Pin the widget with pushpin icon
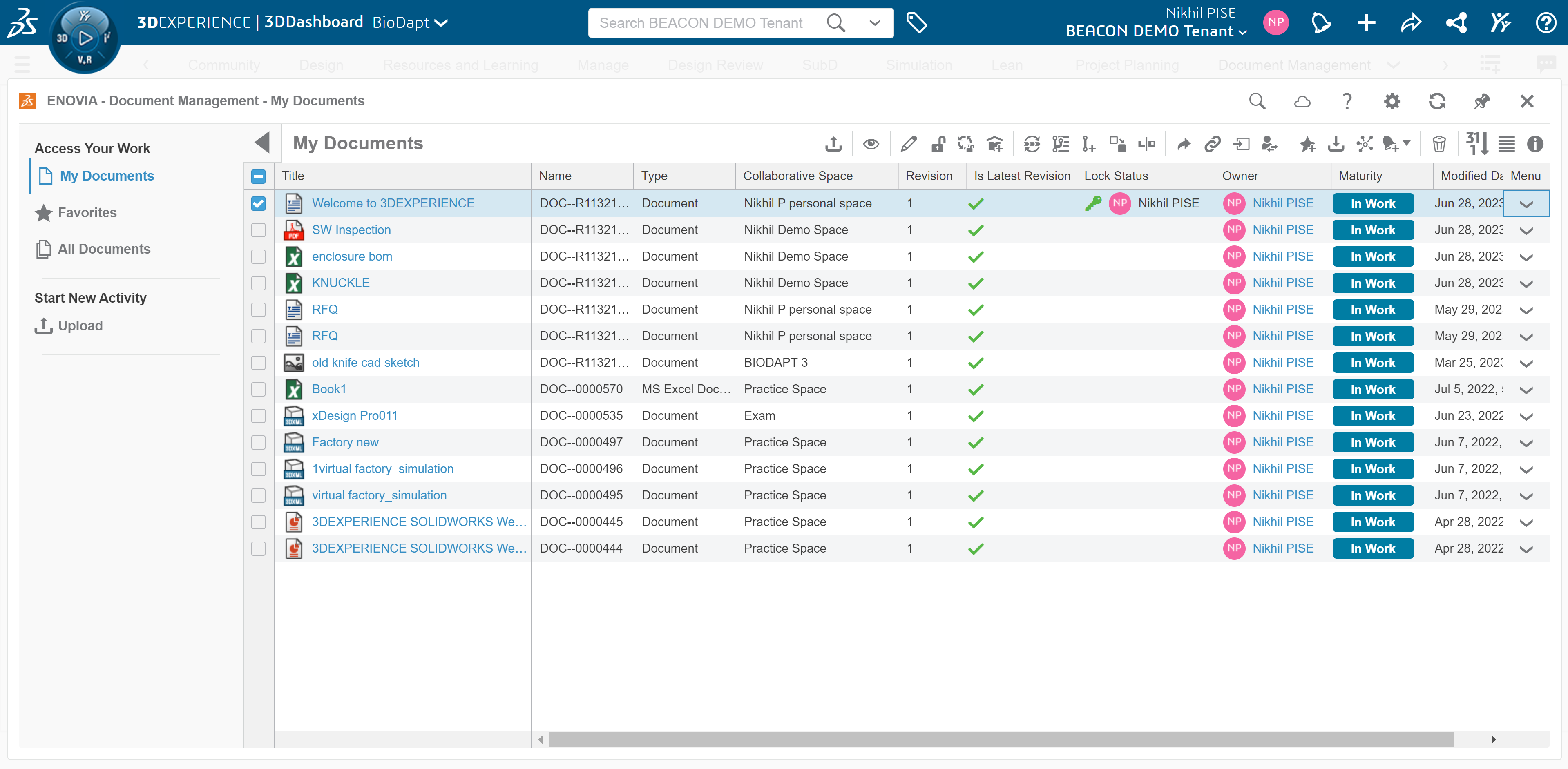1568x769 pixels. pyautogui.click(x=1481, y=101)
